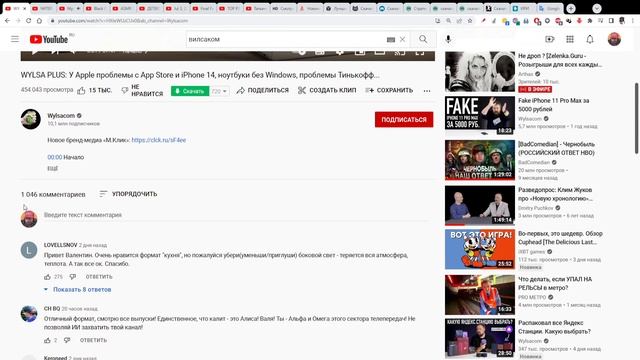Open LOVELLSNOV commenter profile name
This screenshot has height=360, width=640.
tap(60, 245)
